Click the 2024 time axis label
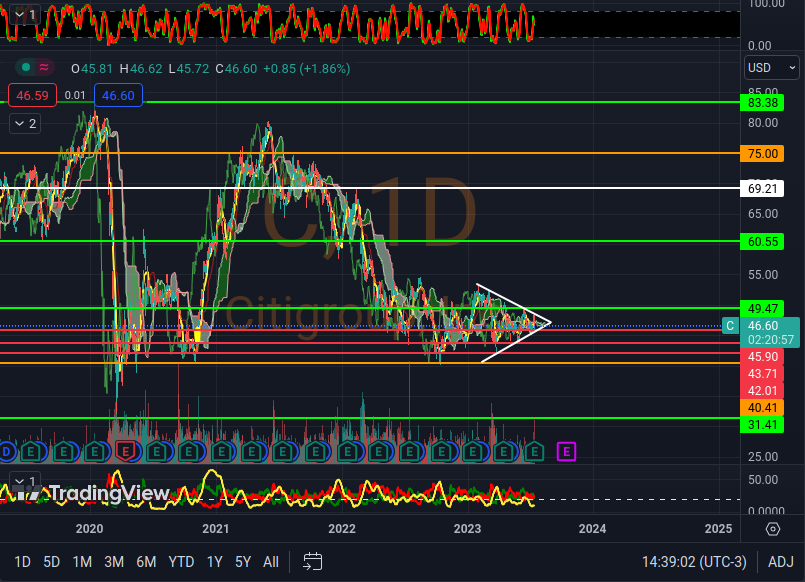Image resolution: width=805 pixels, height=582 pixels. coord(592,529)
